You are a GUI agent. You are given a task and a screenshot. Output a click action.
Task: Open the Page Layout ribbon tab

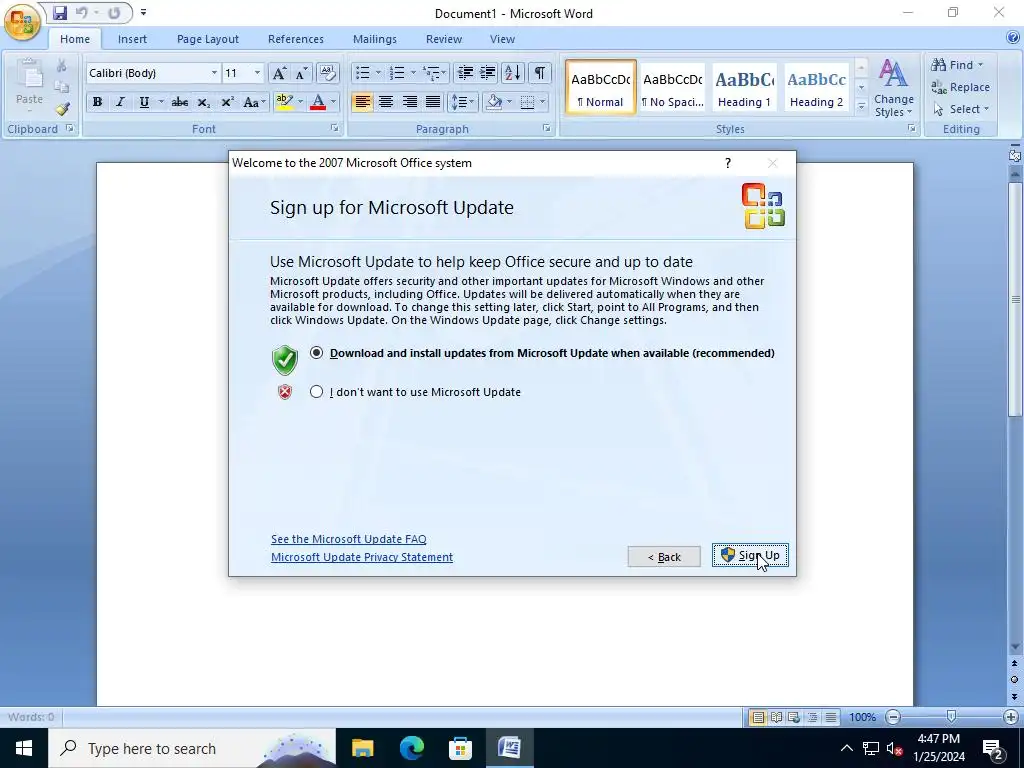[x=208, y=39]
